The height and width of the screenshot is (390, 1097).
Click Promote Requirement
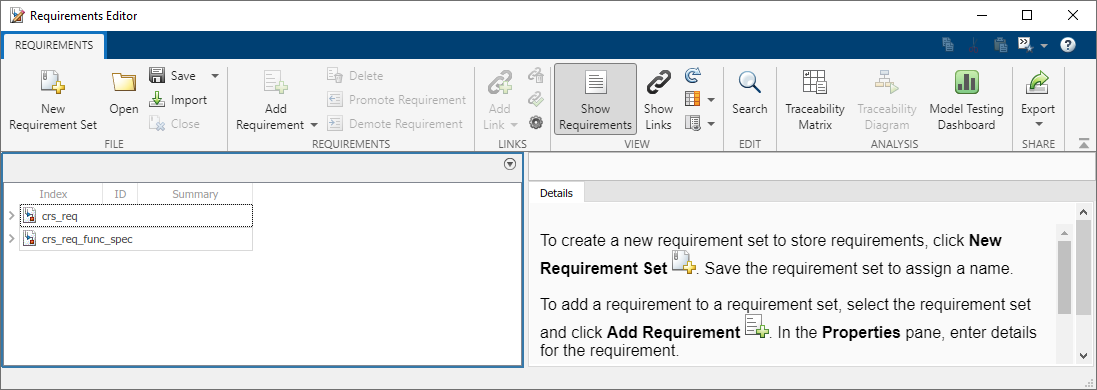397,99
